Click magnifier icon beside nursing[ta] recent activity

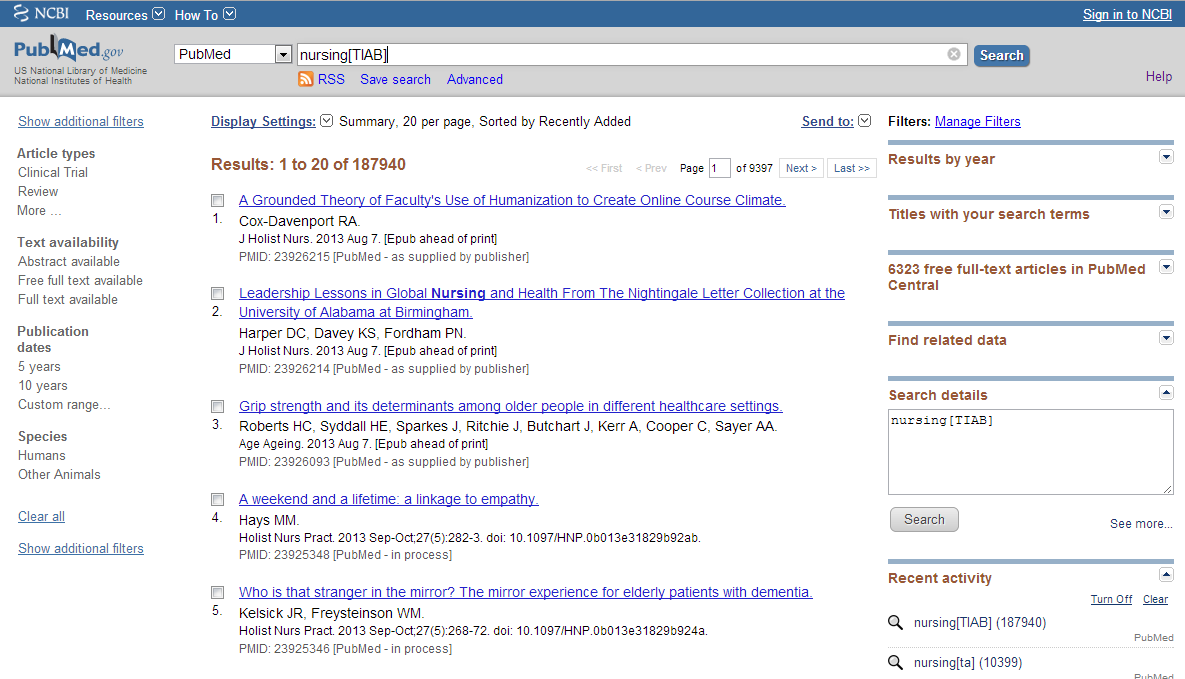896,662
